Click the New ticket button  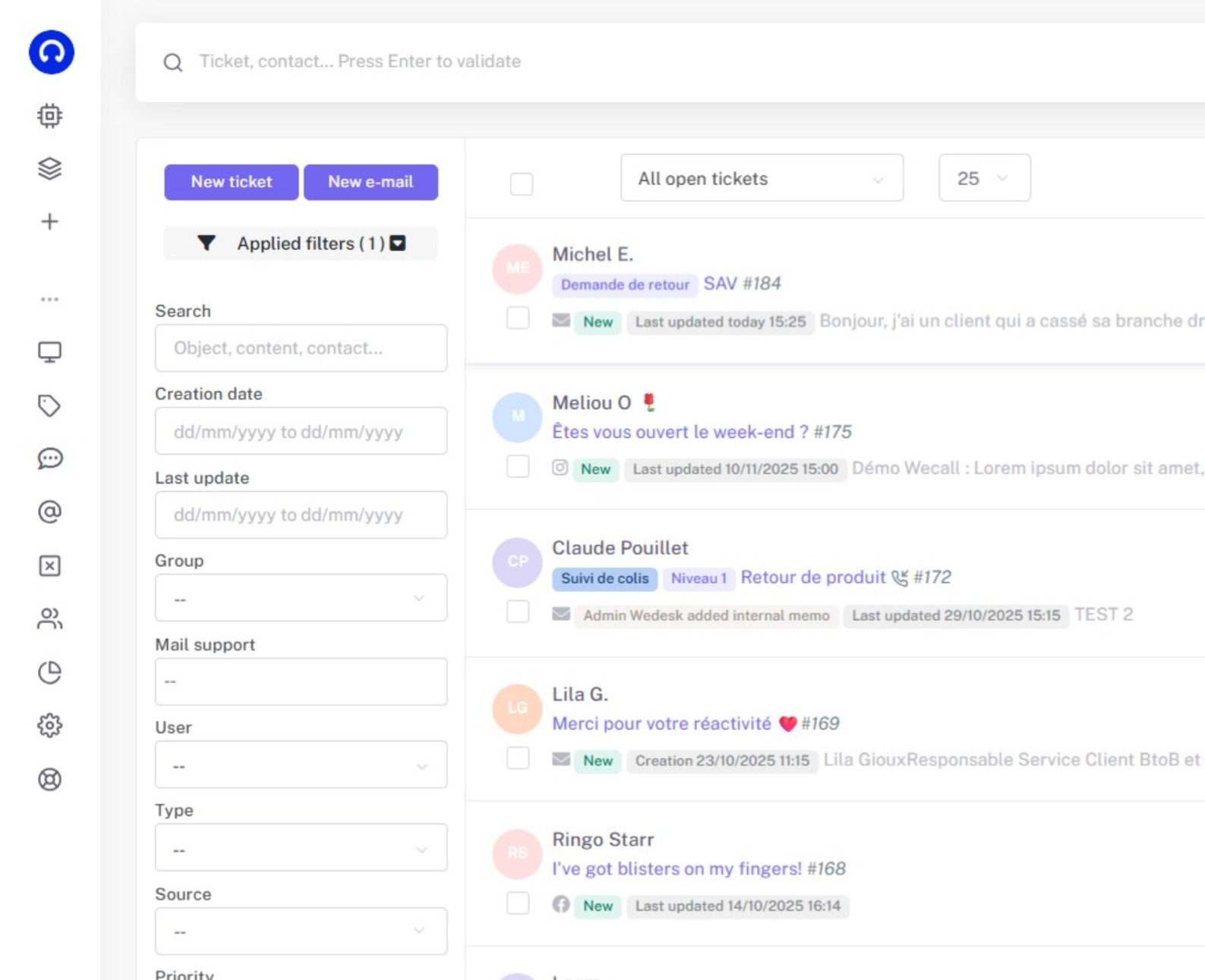[x=232, y=182]
